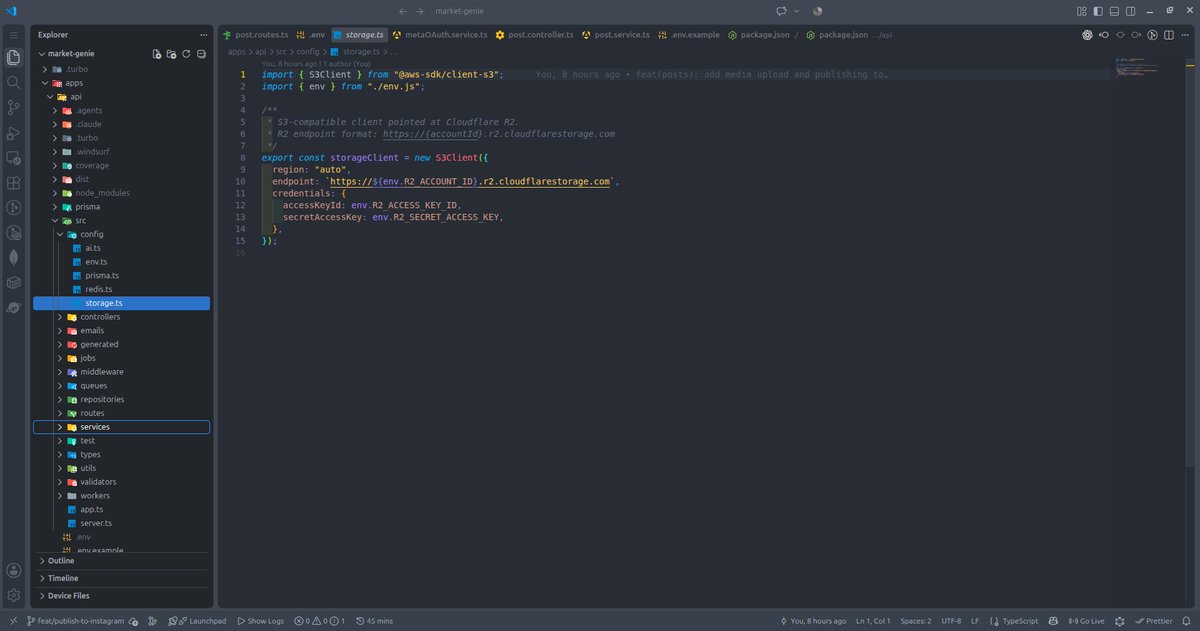Switch to the metaOAuth.service.ts tab
Screen dimensions: 1200x631
(x=440, y=34)
